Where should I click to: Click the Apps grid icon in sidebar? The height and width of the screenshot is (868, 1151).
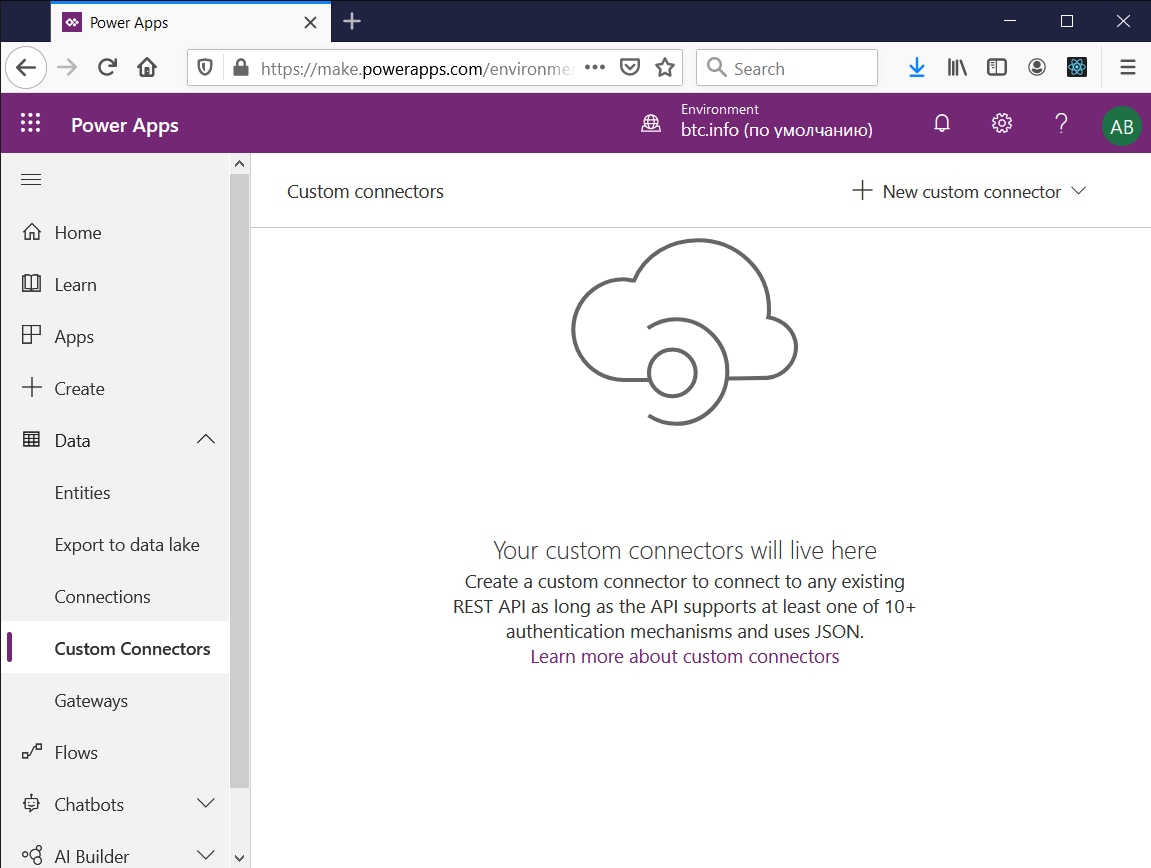(x=32, y=336)
